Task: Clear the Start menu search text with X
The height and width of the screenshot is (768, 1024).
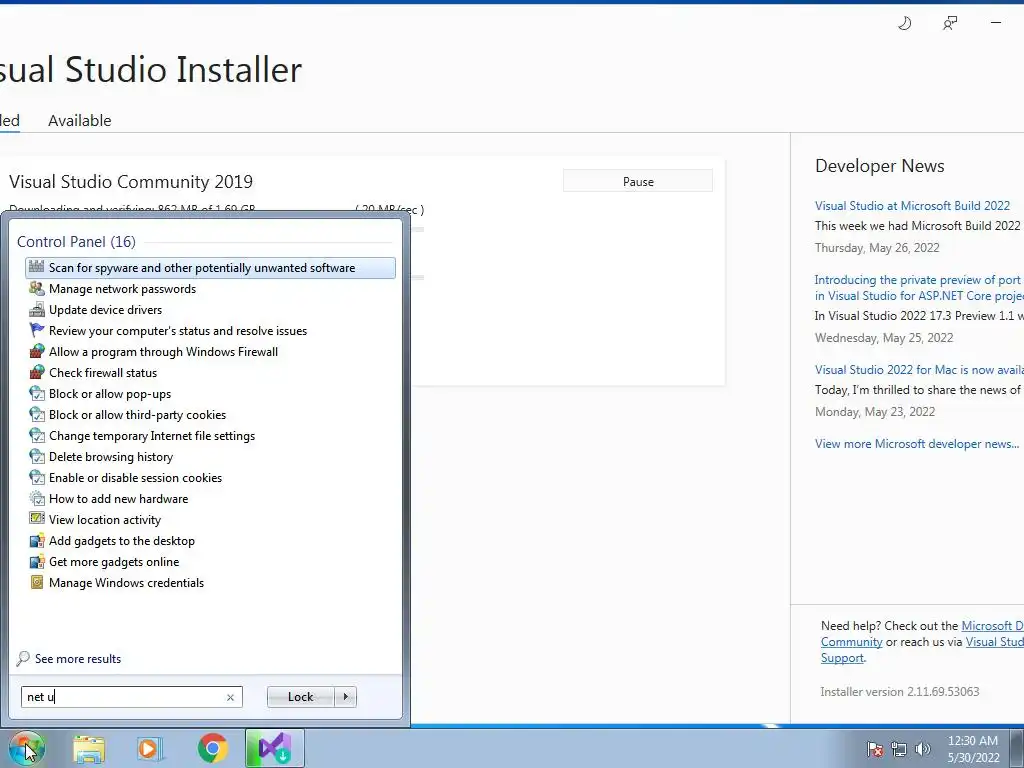Action: click(x=230, y=697)
